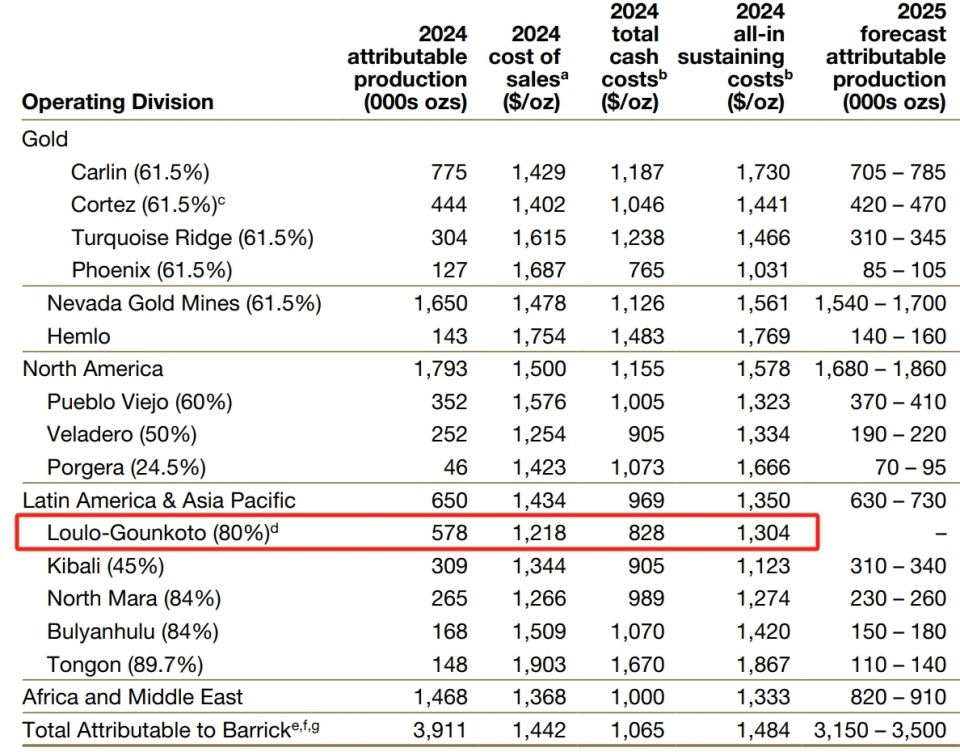Select Nevada Gold Mines production "1,650"
Screen dimensions: 960x752
(x=441, y=303)
